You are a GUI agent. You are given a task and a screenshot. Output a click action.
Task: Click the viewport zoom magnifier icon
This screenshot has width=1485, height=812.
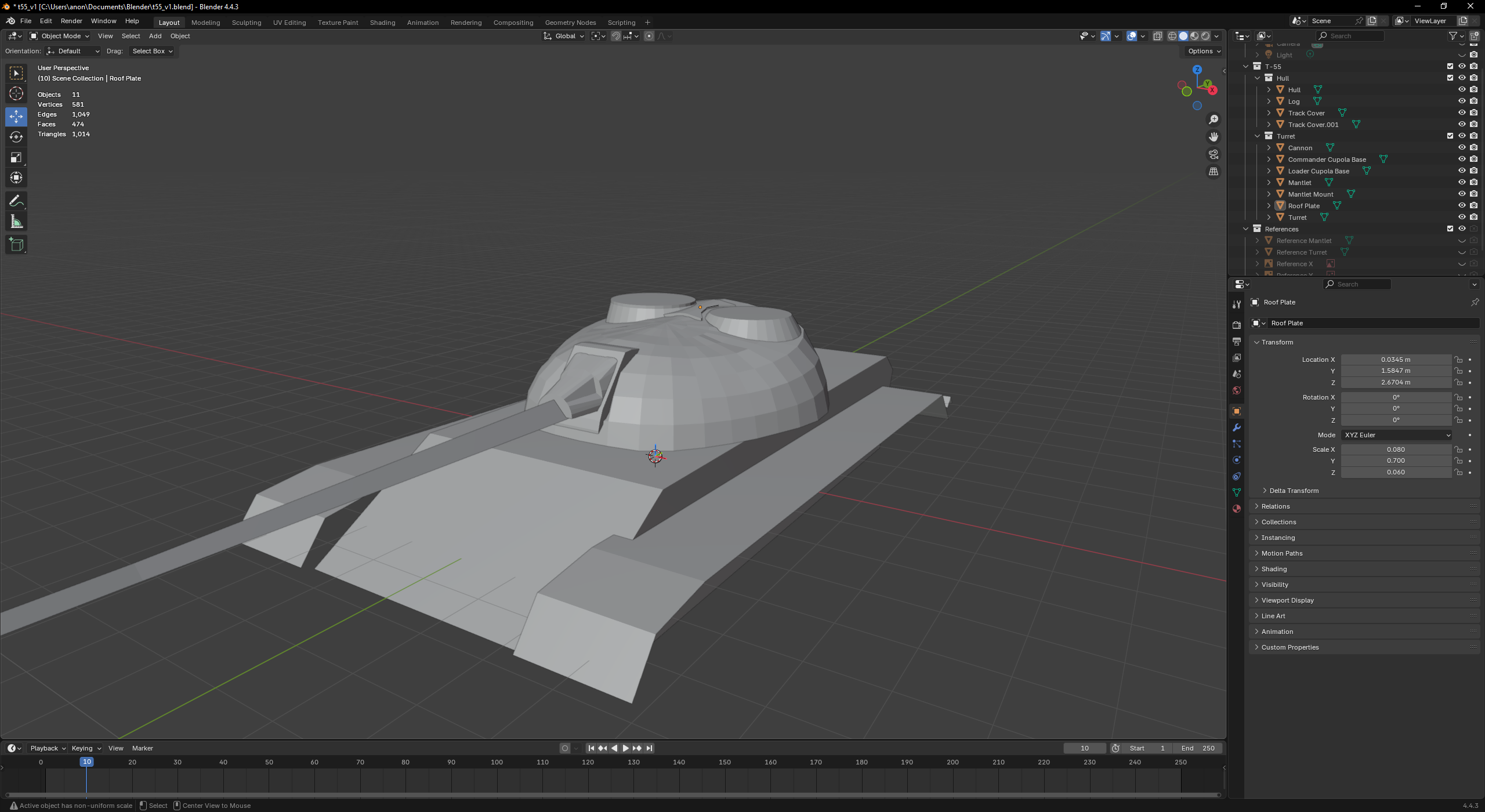pos(1214,119)
